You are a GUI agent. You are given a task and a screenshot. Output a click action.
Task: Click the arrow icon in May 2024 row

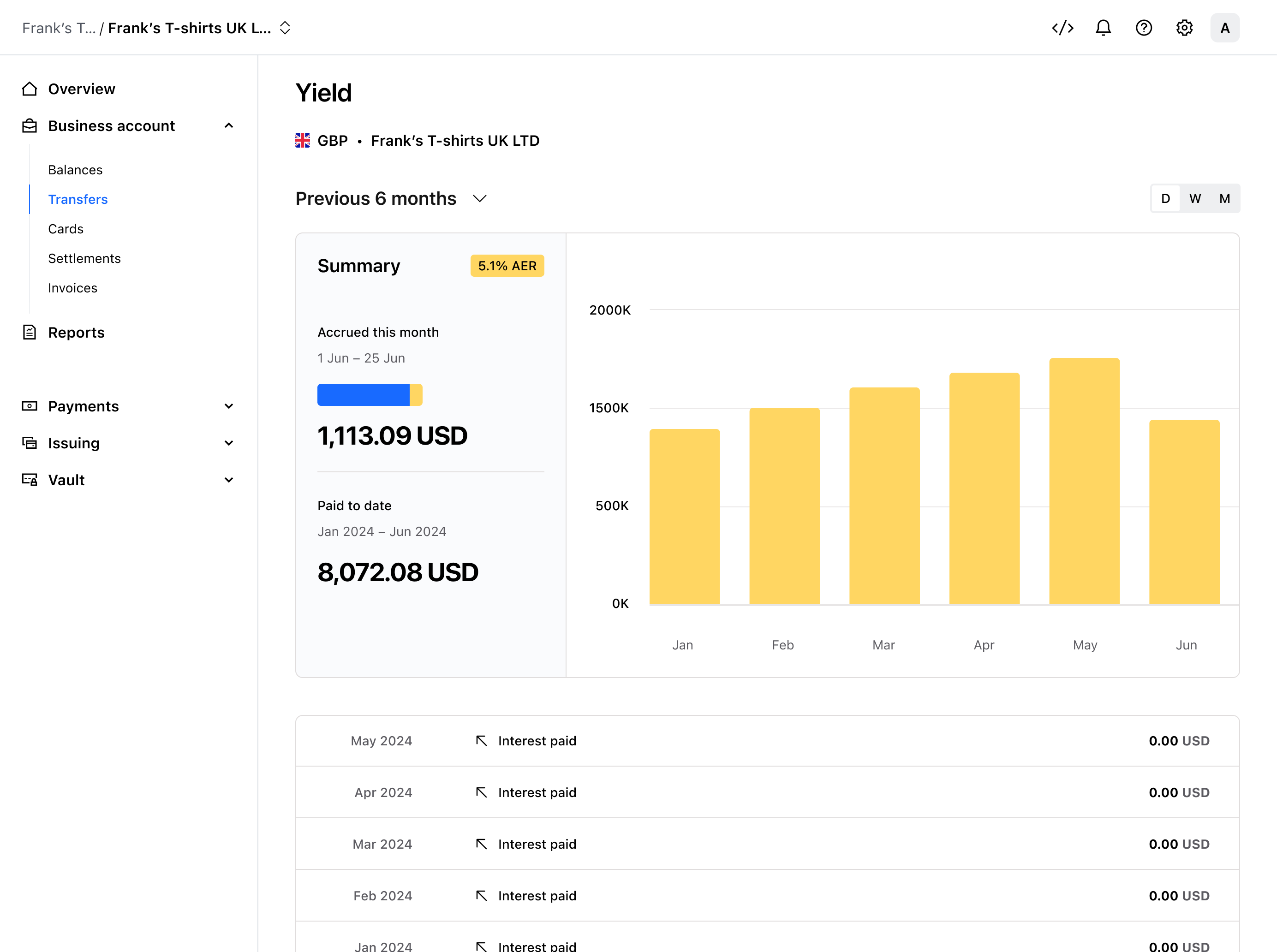[x=481, y=740]
